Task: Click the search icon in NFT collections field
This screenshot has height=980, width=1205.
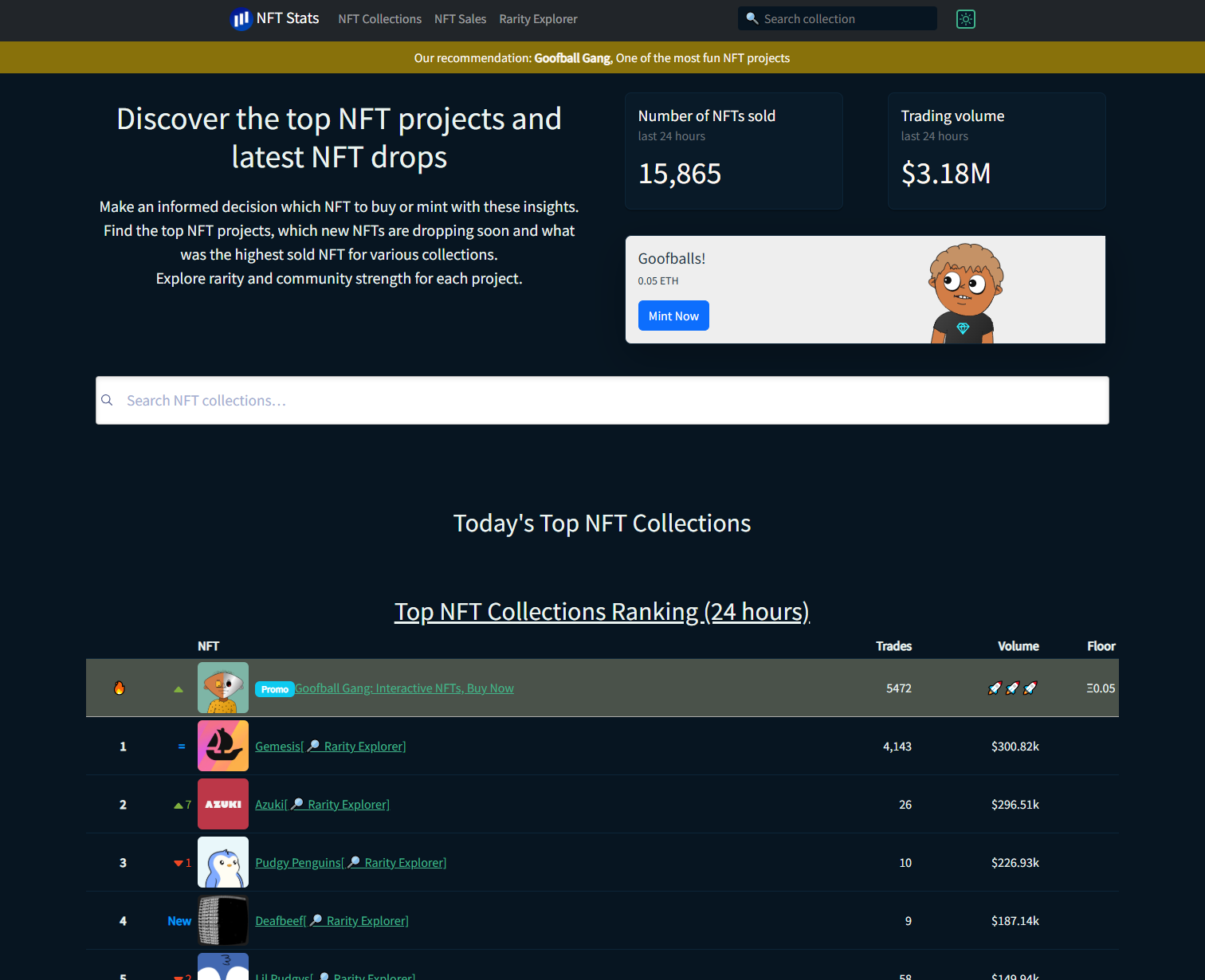Action: (x=107, y=400)
